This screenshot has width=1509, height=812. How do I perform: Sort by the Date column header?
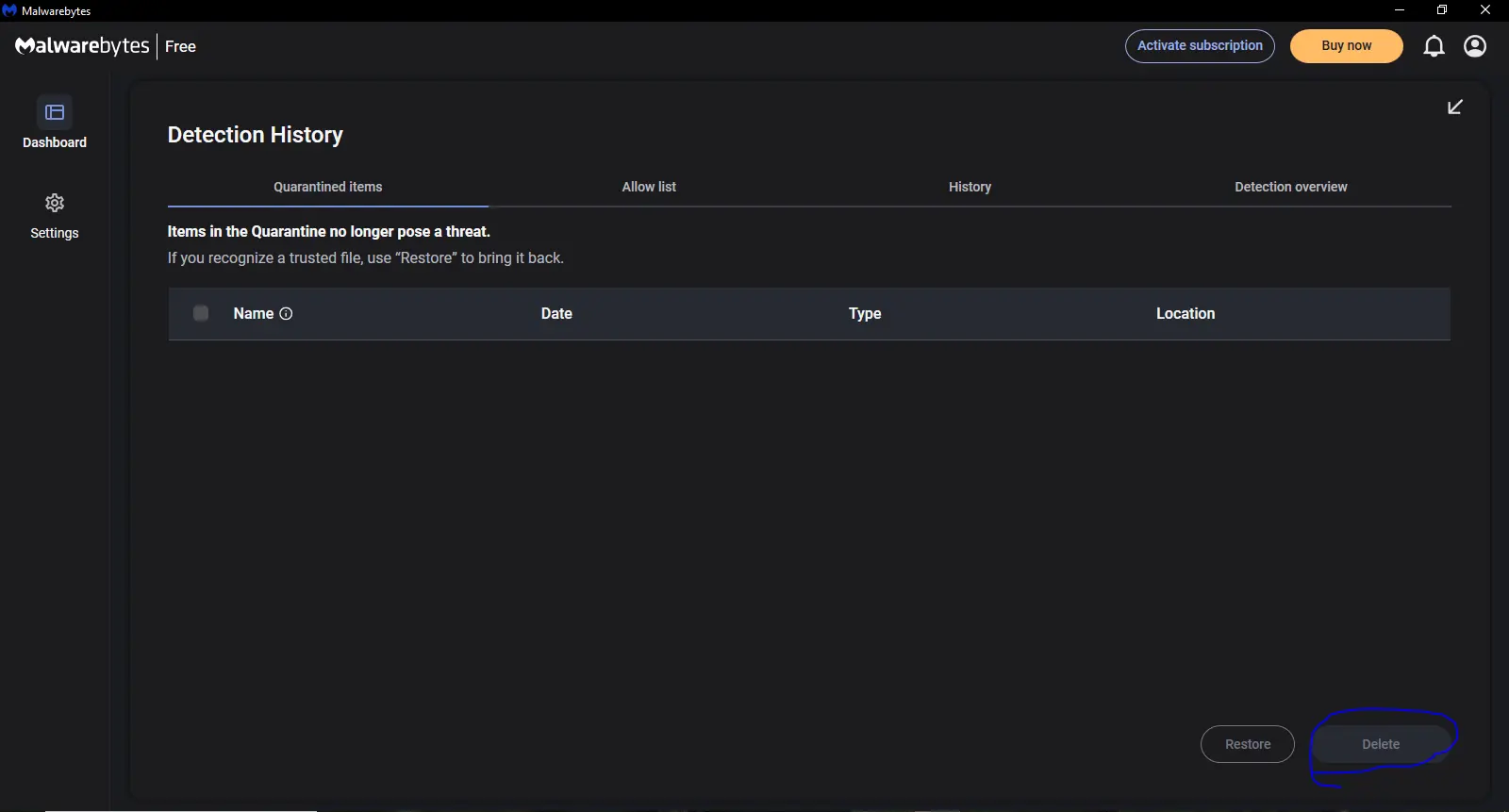[556, 313]
